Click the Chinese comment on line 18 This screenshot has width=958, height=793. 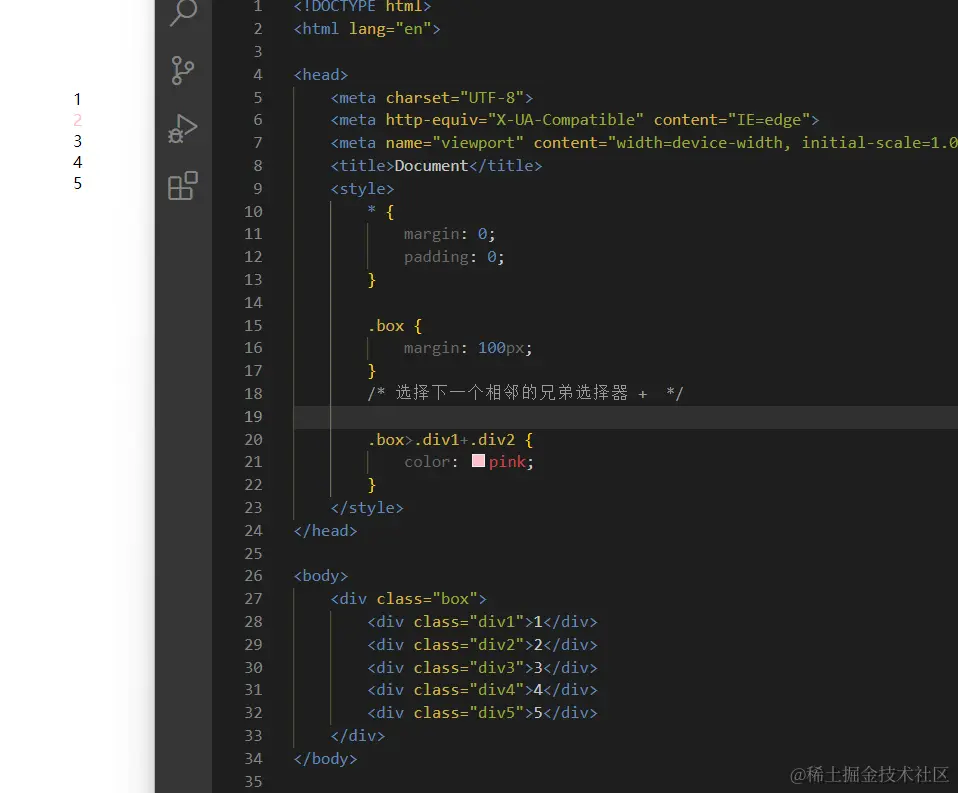pyautogui.click(x=525, y=393)
